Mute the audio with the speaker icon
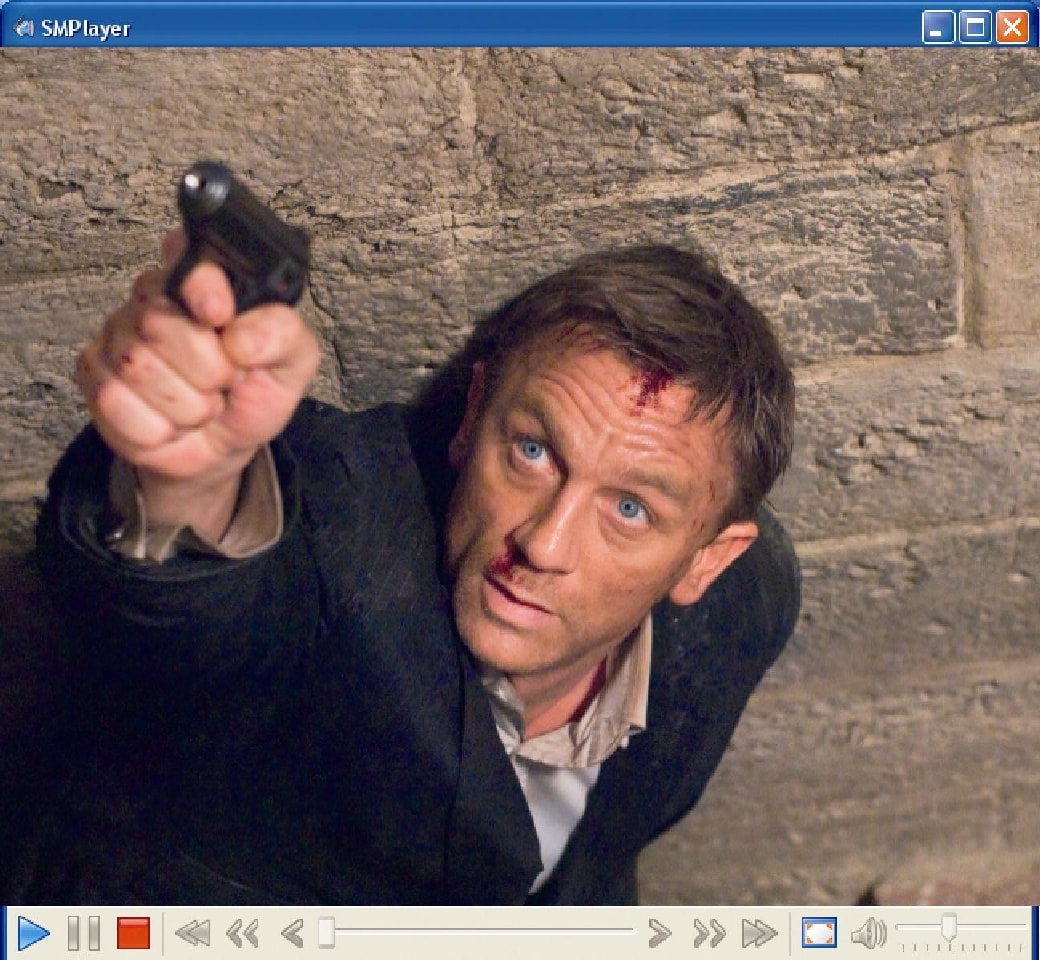This screenshot has width=1040, height=960. pyautogui.click(x=867, y=934)
